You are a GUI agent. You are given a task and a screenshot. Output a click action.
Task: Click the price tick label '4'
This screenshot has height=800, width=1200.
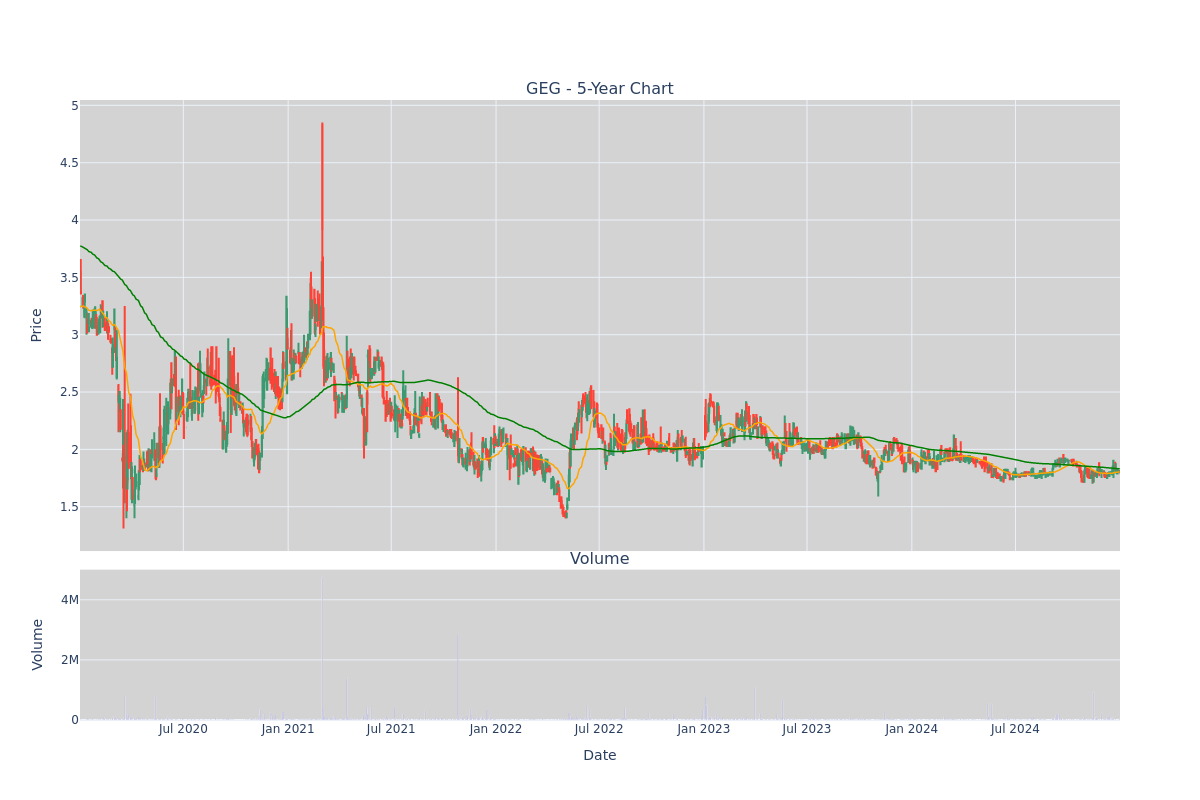[74, 220]
